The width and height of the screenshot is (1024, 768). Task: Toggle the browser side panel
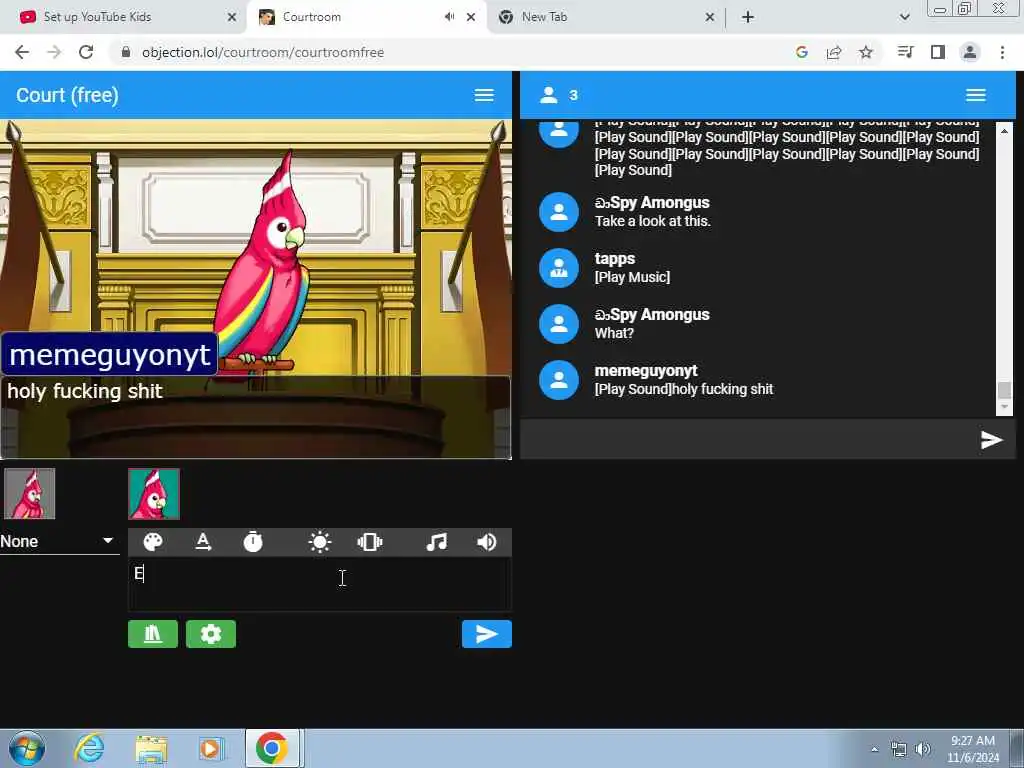click(x=938, y=52)
